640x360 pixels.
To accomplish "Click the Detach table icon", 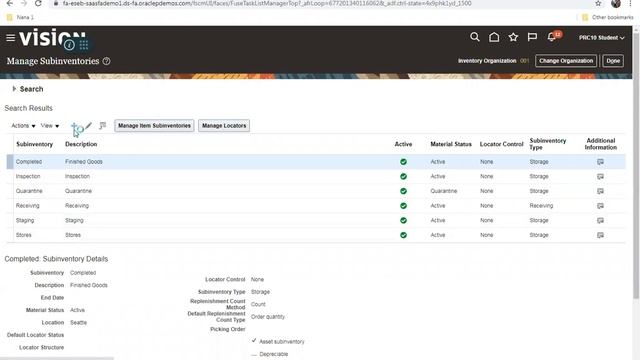I will click(102, 126).
